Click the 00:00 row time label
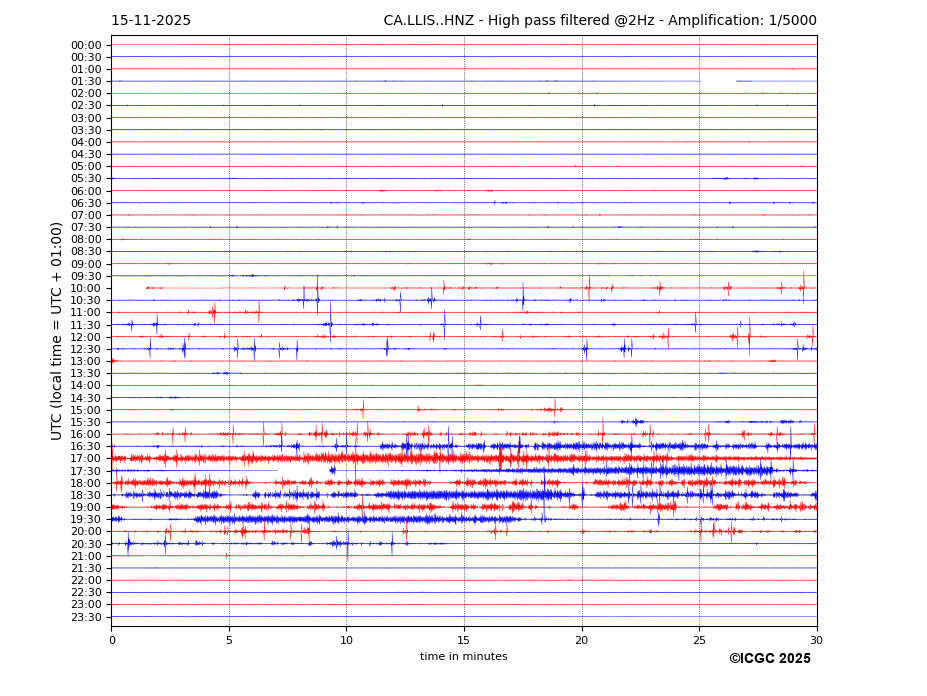Image resolution: width=927 pixels, height=696 pixels. [x=85, y=45]
